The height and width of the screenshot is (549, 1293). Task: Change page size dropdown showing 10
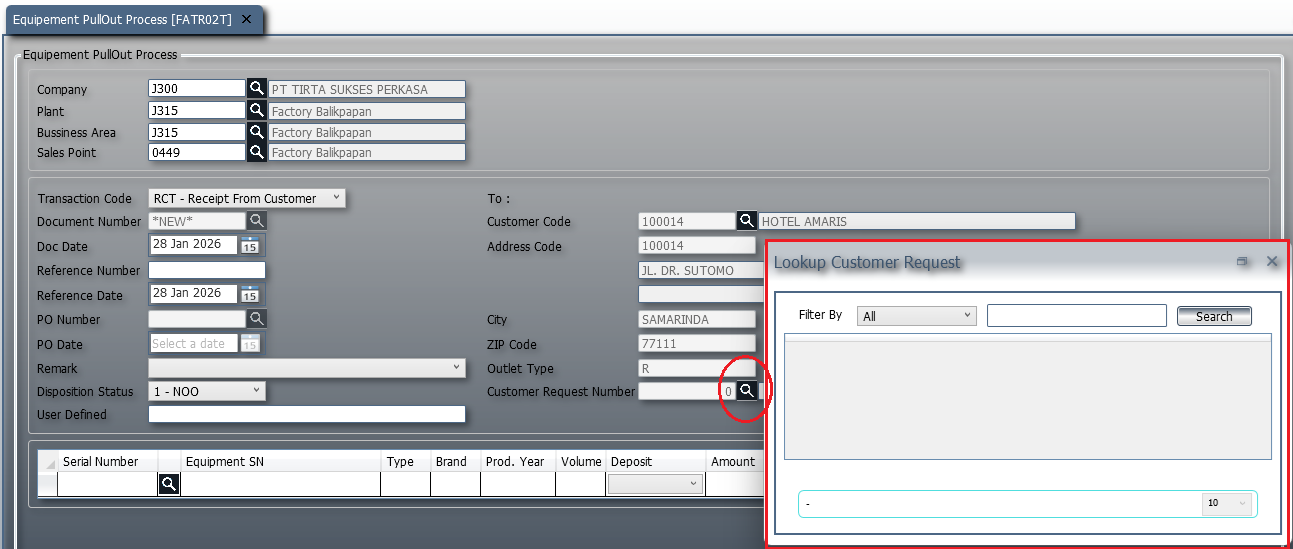click(x=1227, y=504)
